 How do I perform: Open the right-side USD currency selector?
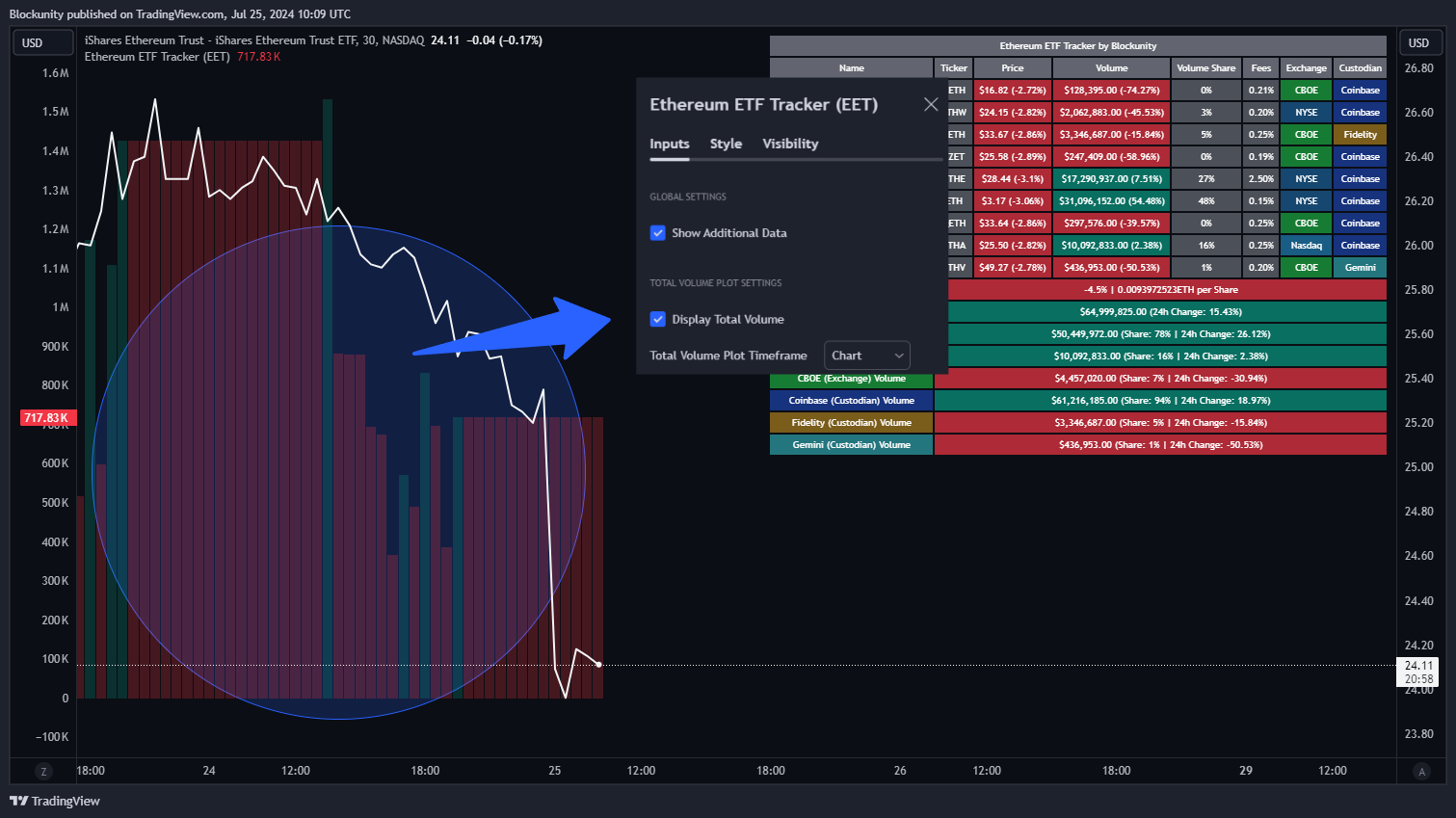[x=1419, y=42]
